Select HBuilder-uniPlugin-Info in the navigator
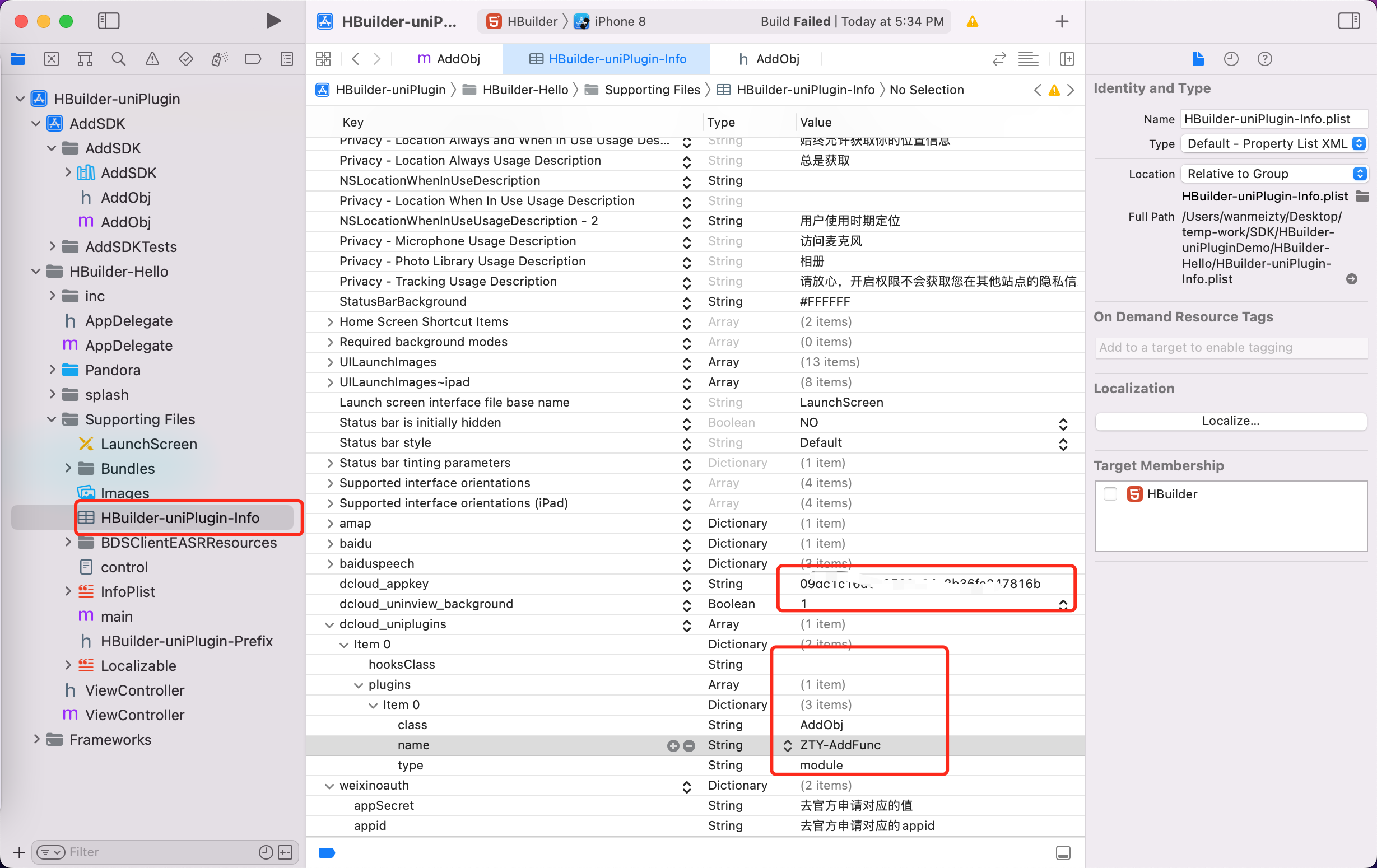The width and height of the screenshot is (1377, 868). pyautogui.click(x=180, y=517)
